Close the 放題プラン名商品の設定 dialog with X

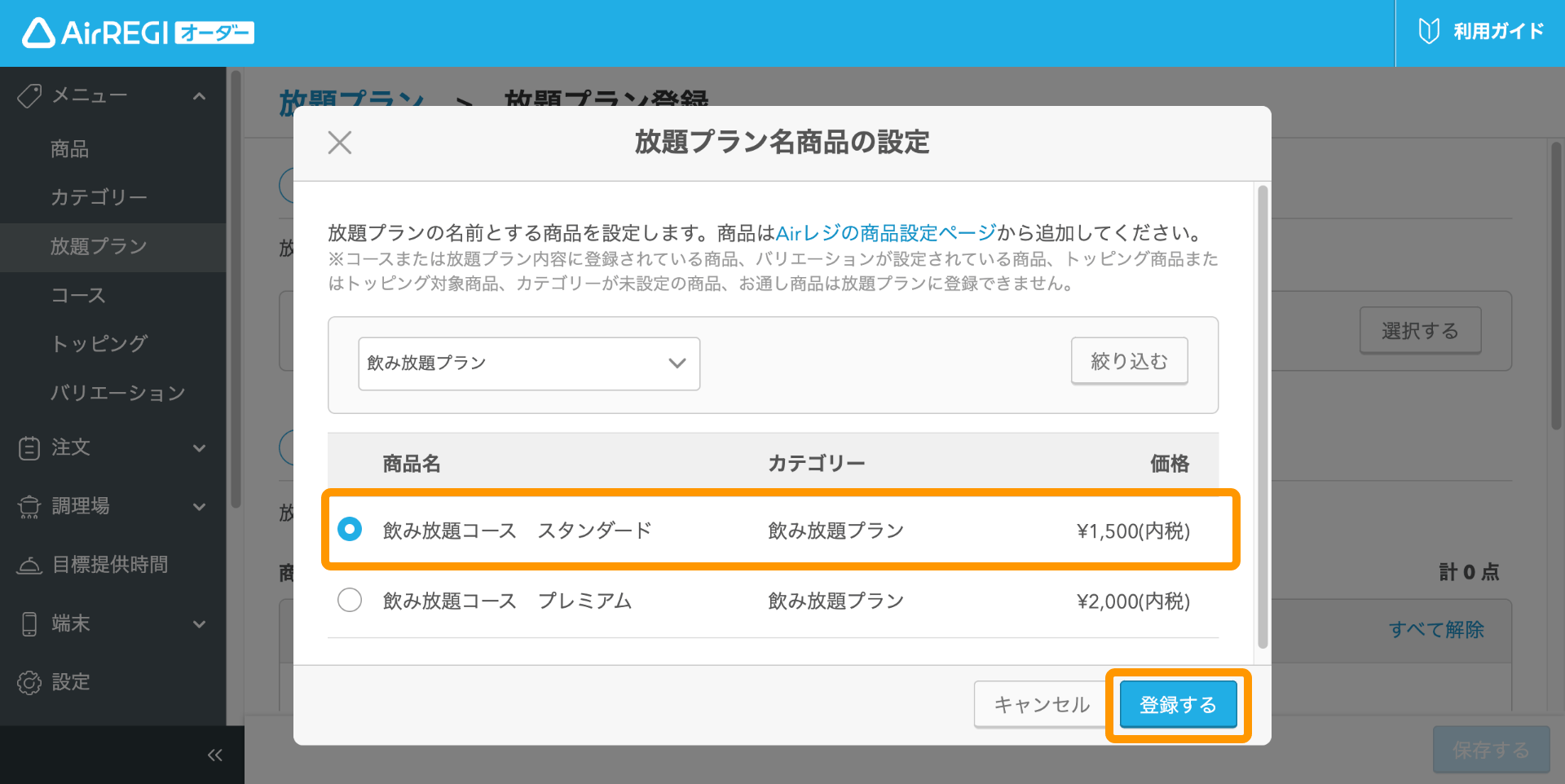(340, 143)
